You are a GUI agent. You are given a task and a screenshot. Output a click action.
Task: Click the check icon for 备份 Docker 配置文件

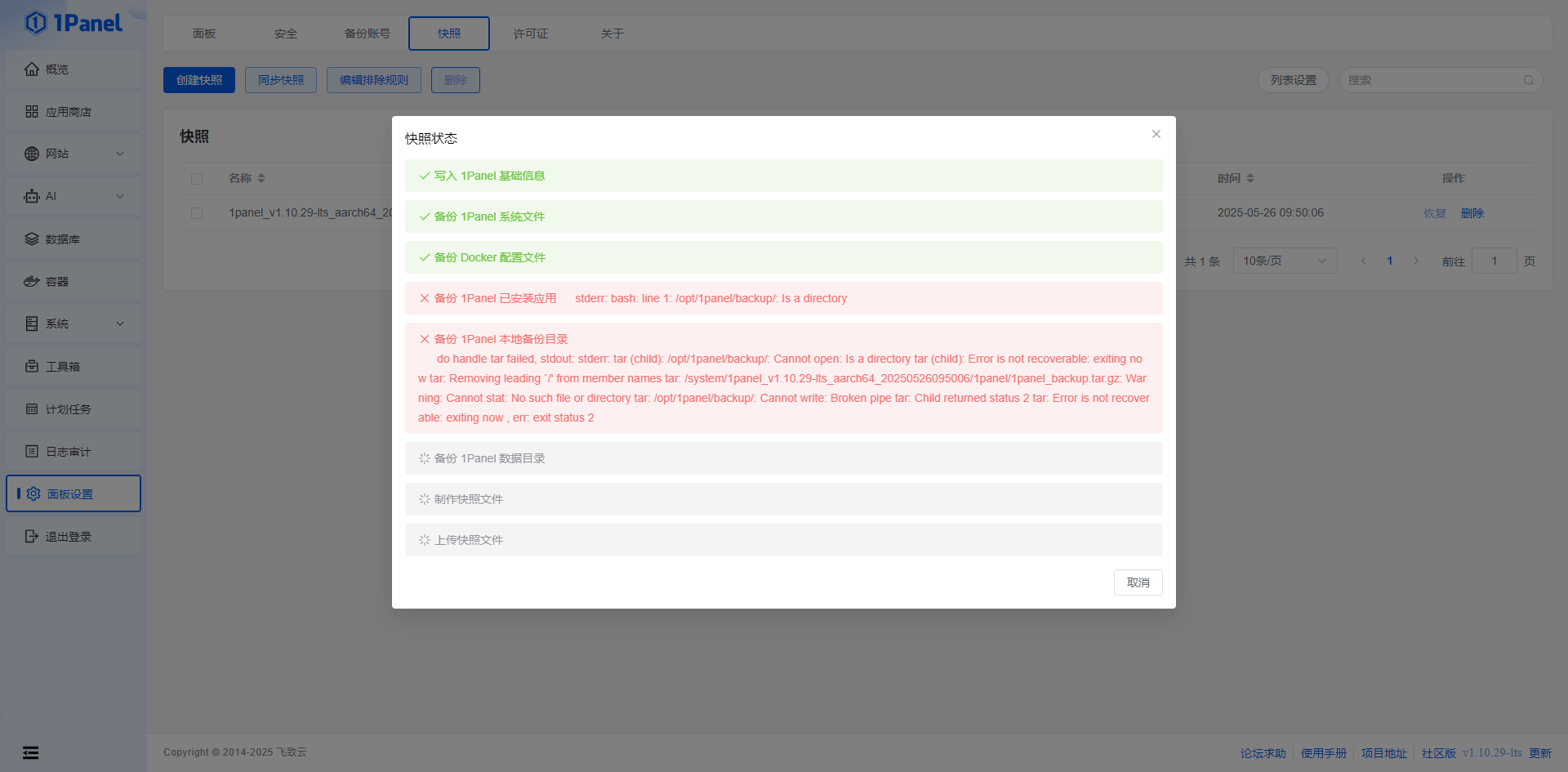(x=425, y=257)
